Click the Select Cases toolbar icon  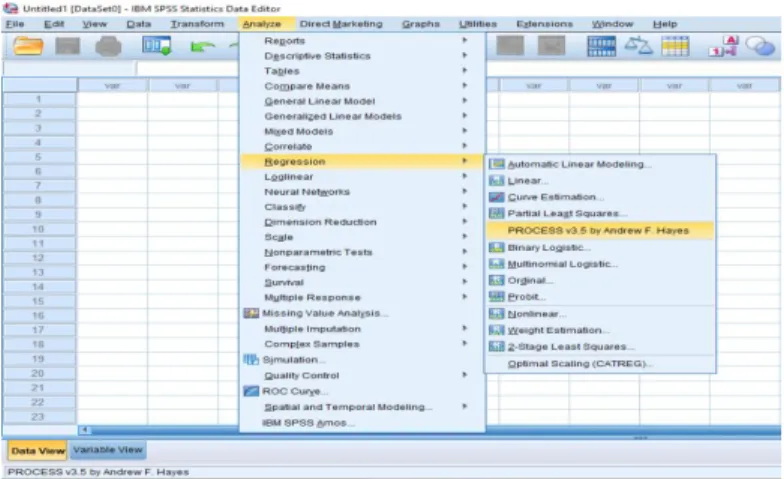coord(675,46)
